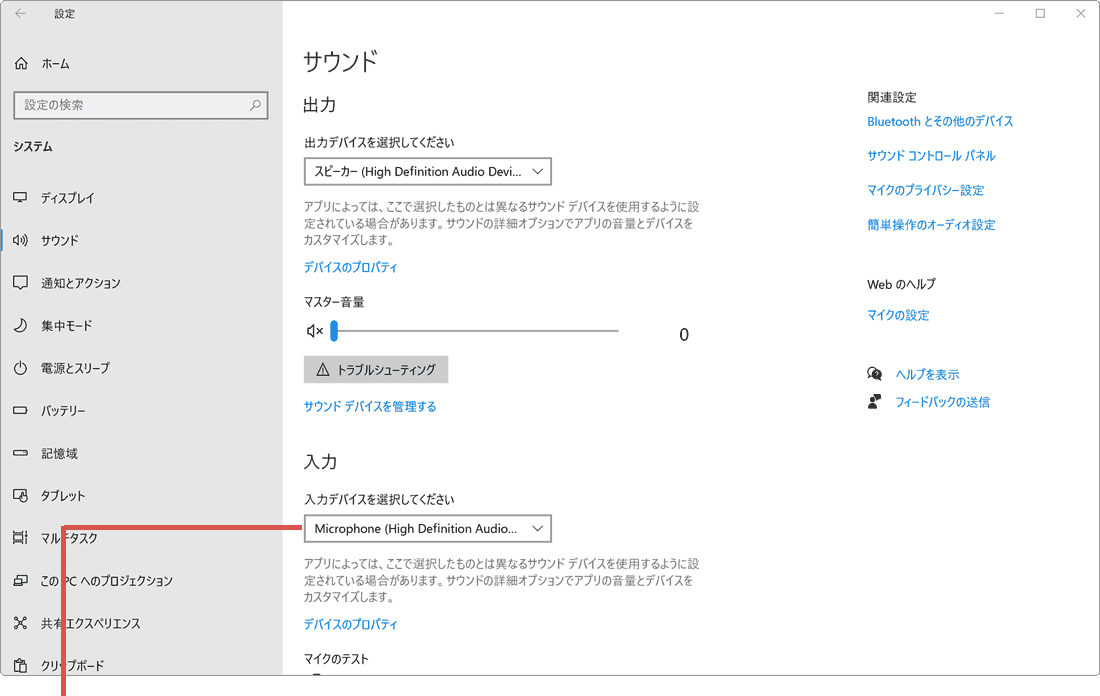Click the Sound speaker icon in the sidebar
1100x696 pixels.
(x=20, y=240)
